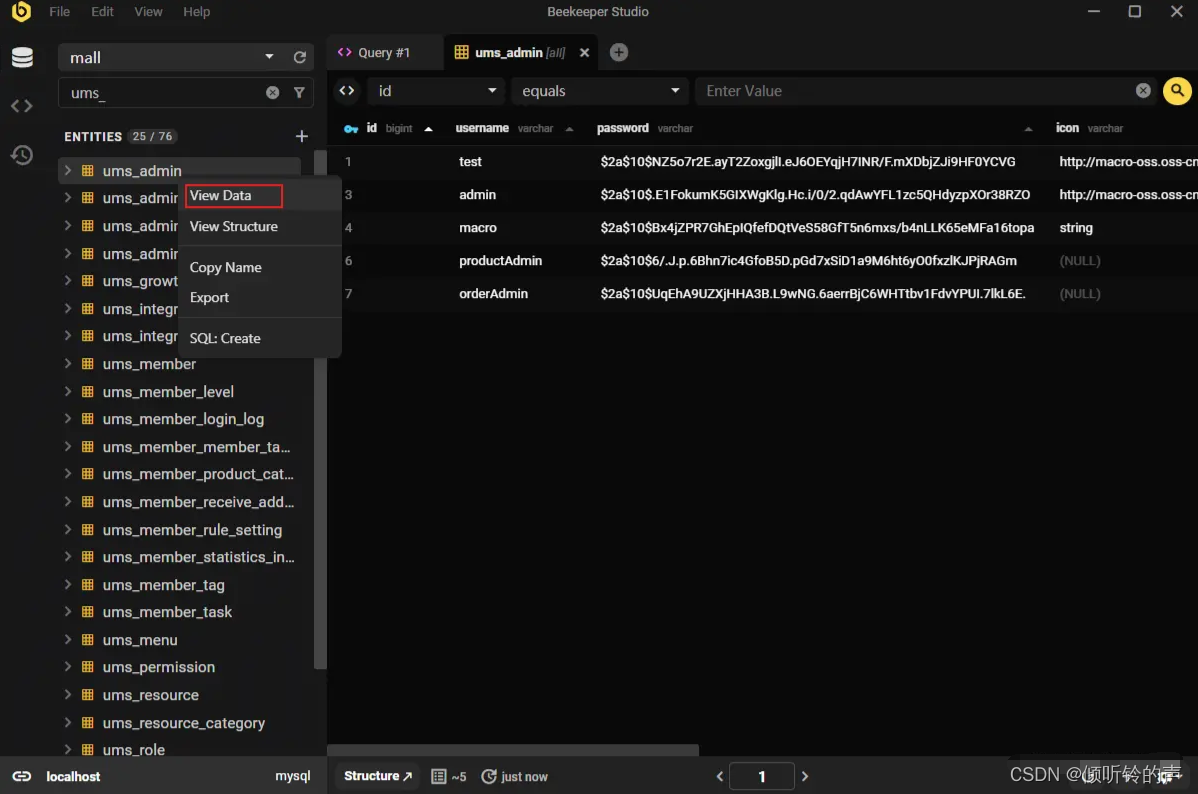The width and height of the screenshot is (1198, 794).
Task: Open the database connections sidebar icon
Action: point(22,57)
